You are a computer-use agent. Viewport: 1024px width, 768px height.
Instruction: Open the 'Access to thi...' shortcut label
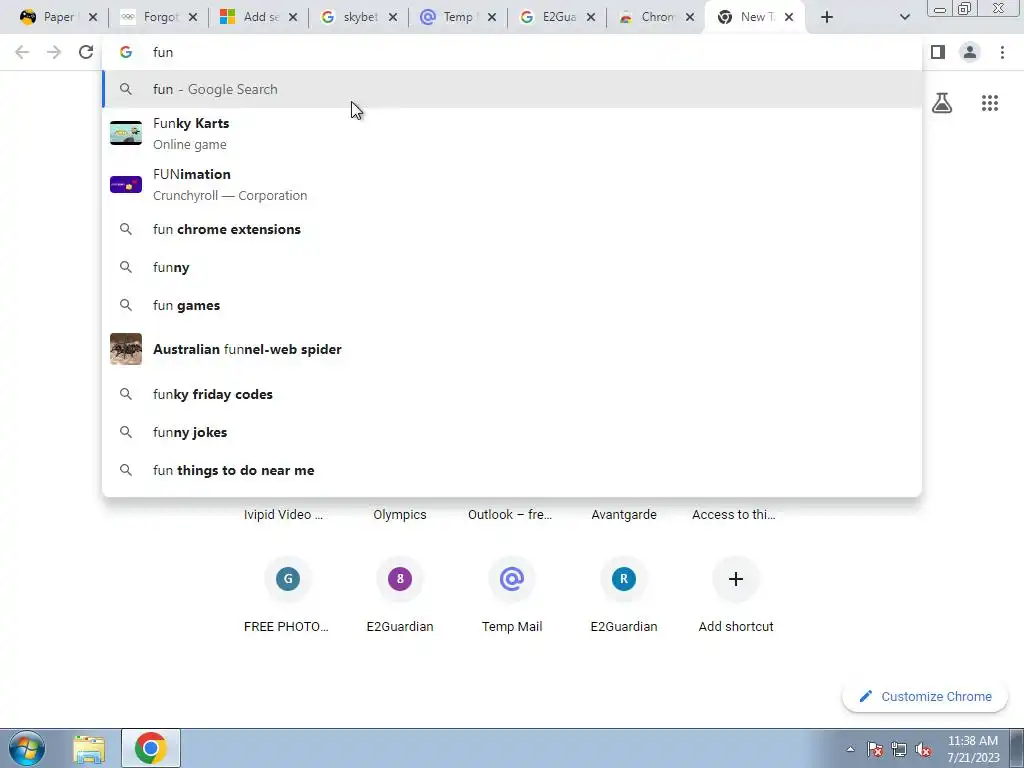tap(734, 515)
